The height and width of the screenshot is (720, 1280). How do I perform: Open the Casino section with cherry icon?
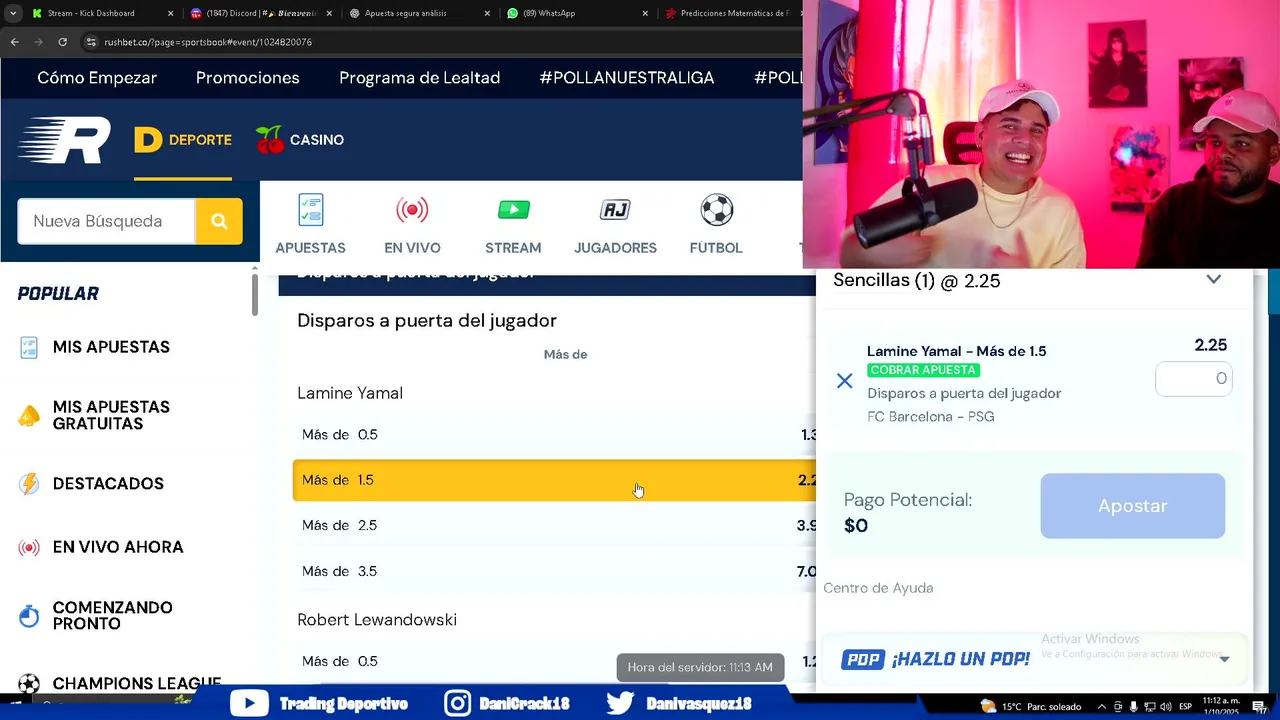[299, 140]
